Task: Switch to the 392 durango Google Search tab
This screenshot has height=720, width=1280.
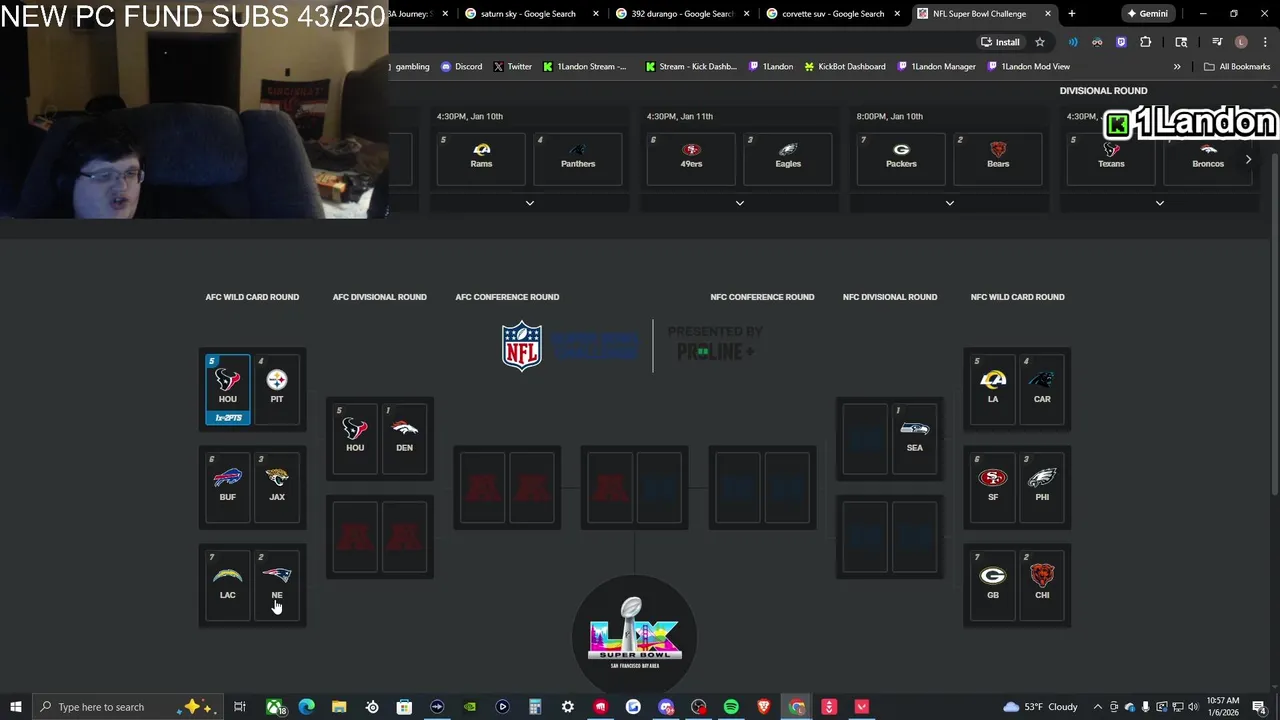Action: tap(683, 14)
